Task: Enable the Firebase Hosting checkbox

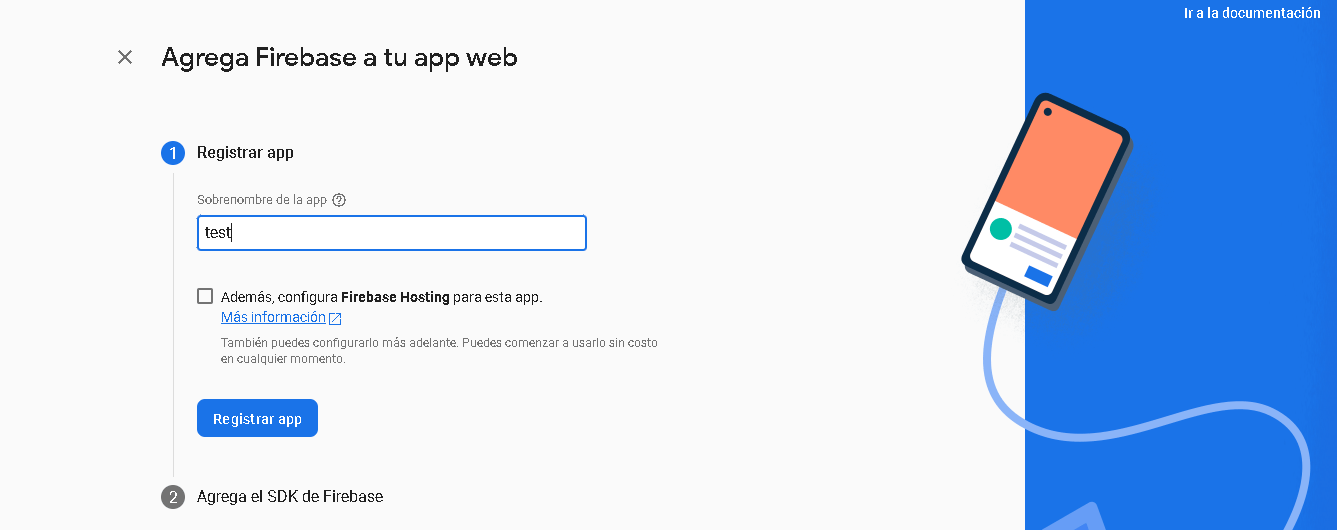Action: point(205,296)
